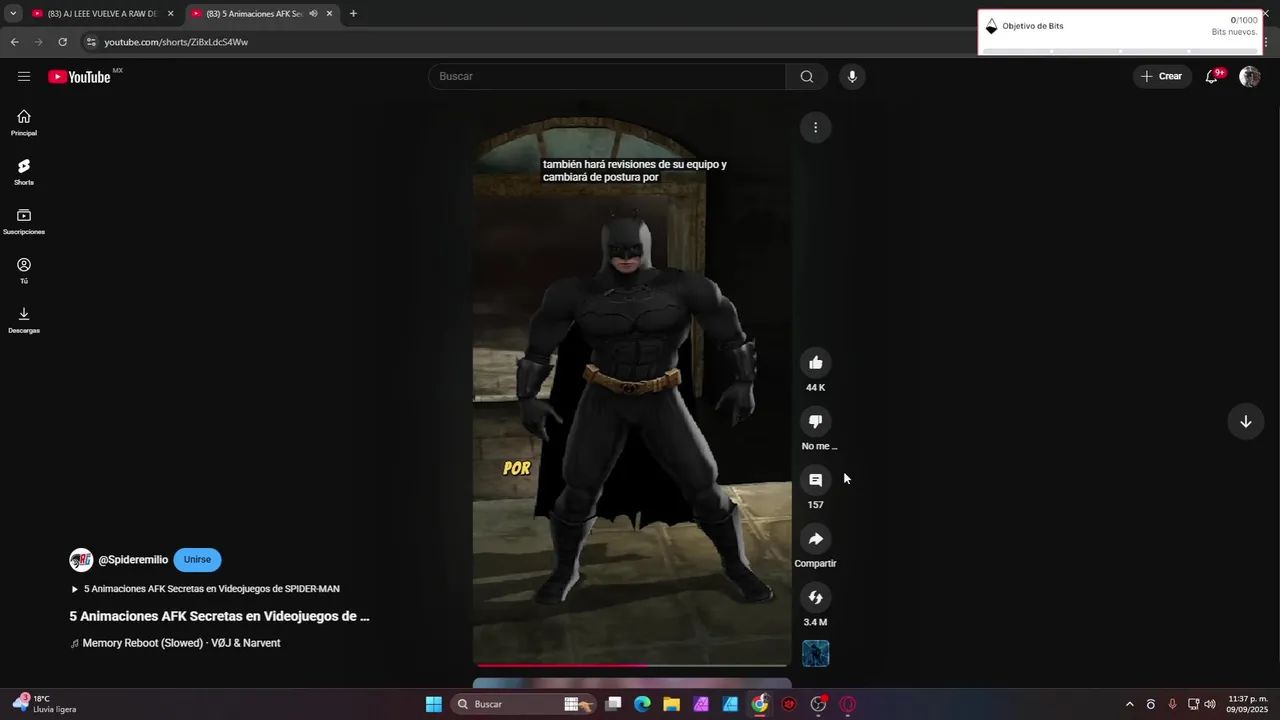Seek on the Short's red progress bar
Screen dimensions: 1280x720
[632, 664]
